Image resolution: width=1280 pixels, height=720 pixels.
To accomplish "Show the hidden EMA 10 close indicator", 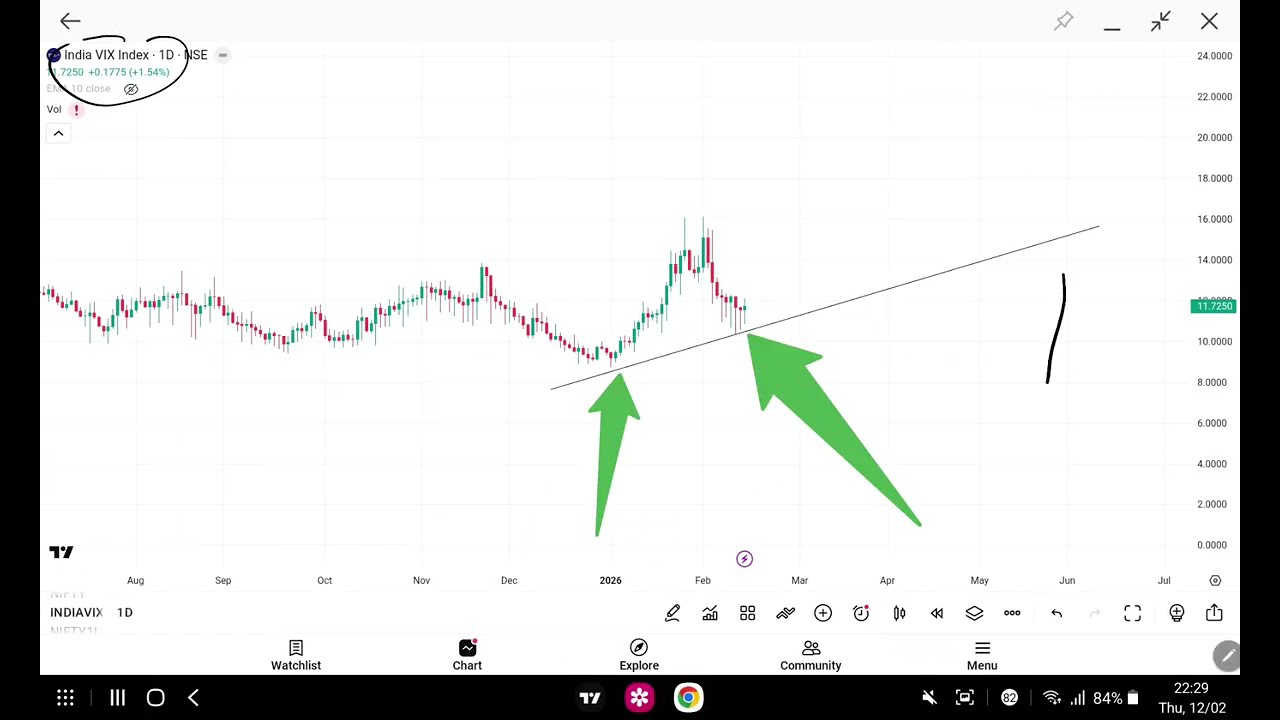I will (x=131, y=89).
